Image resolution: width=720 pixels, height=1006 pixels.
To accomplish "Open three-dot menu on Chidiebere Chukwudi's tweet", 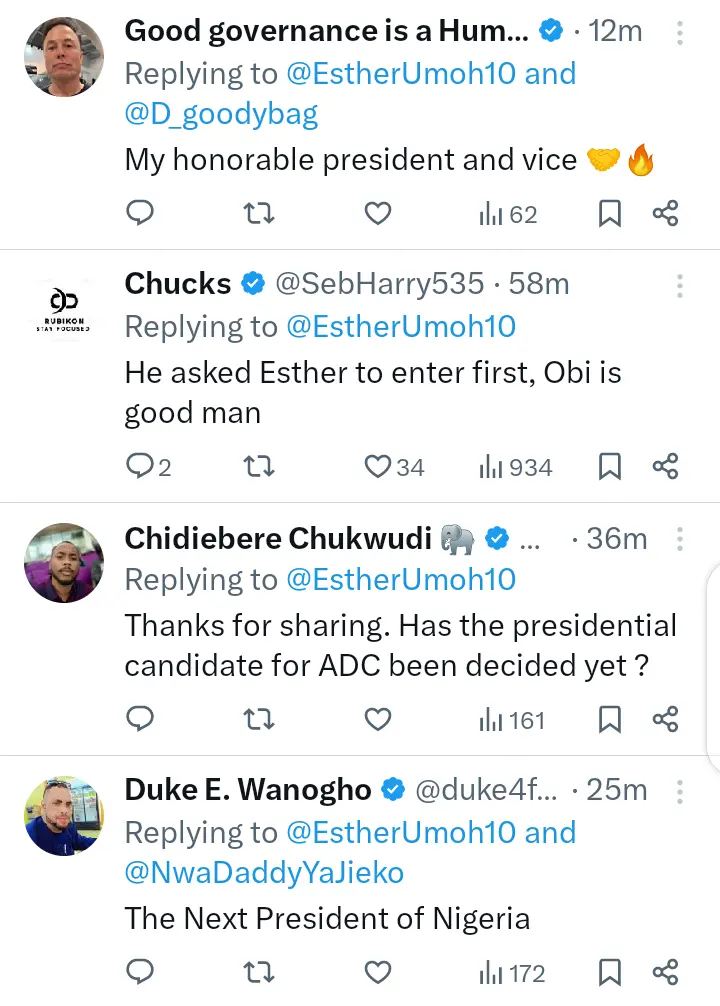I will [x=680, y=540].
